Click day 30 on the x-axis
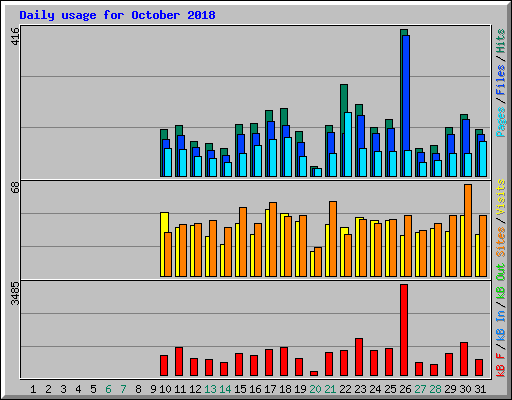512x400 pixels. click(465, 389)
